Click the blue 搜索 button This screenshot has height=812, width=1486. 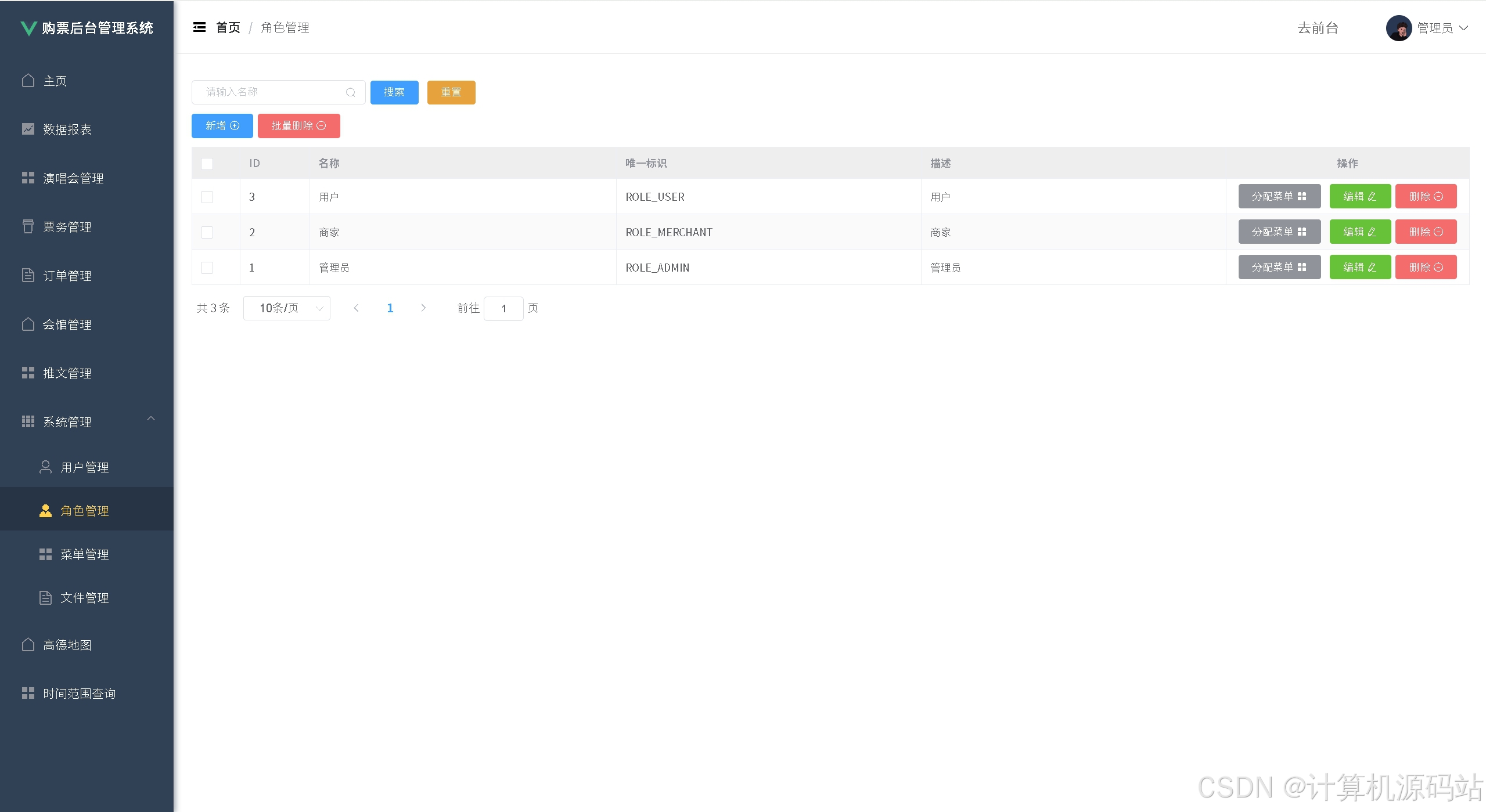click(x=394, y=92)
